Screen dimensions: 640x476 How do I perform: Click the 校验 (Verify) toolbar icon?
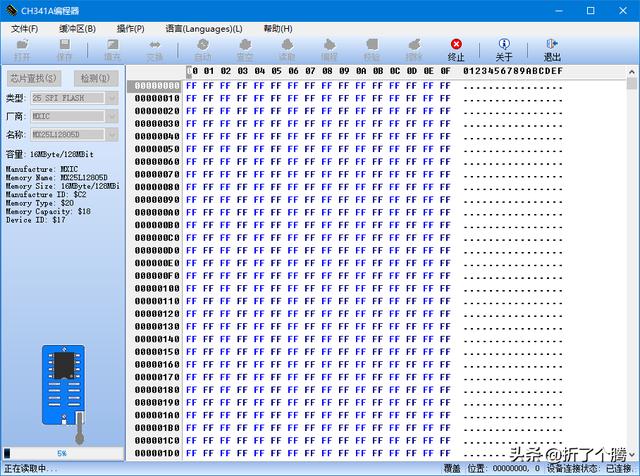[371, 49]
